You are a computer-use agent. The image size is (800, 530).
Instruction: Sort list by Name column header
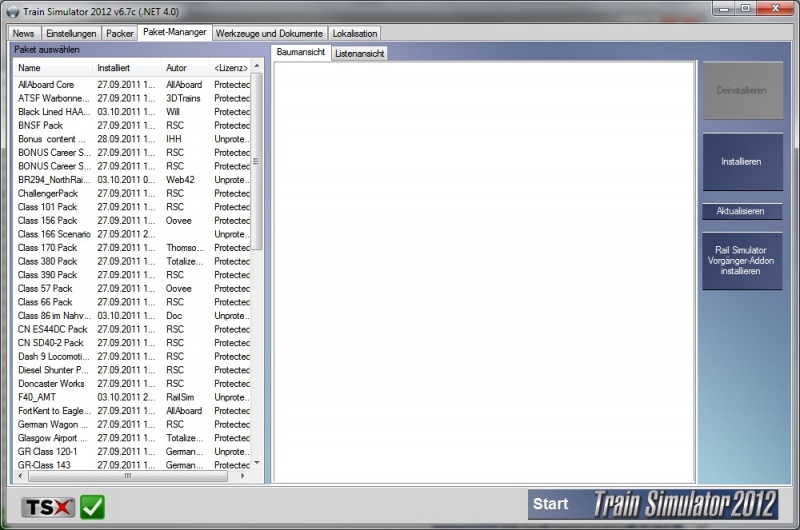click(53, 68)
